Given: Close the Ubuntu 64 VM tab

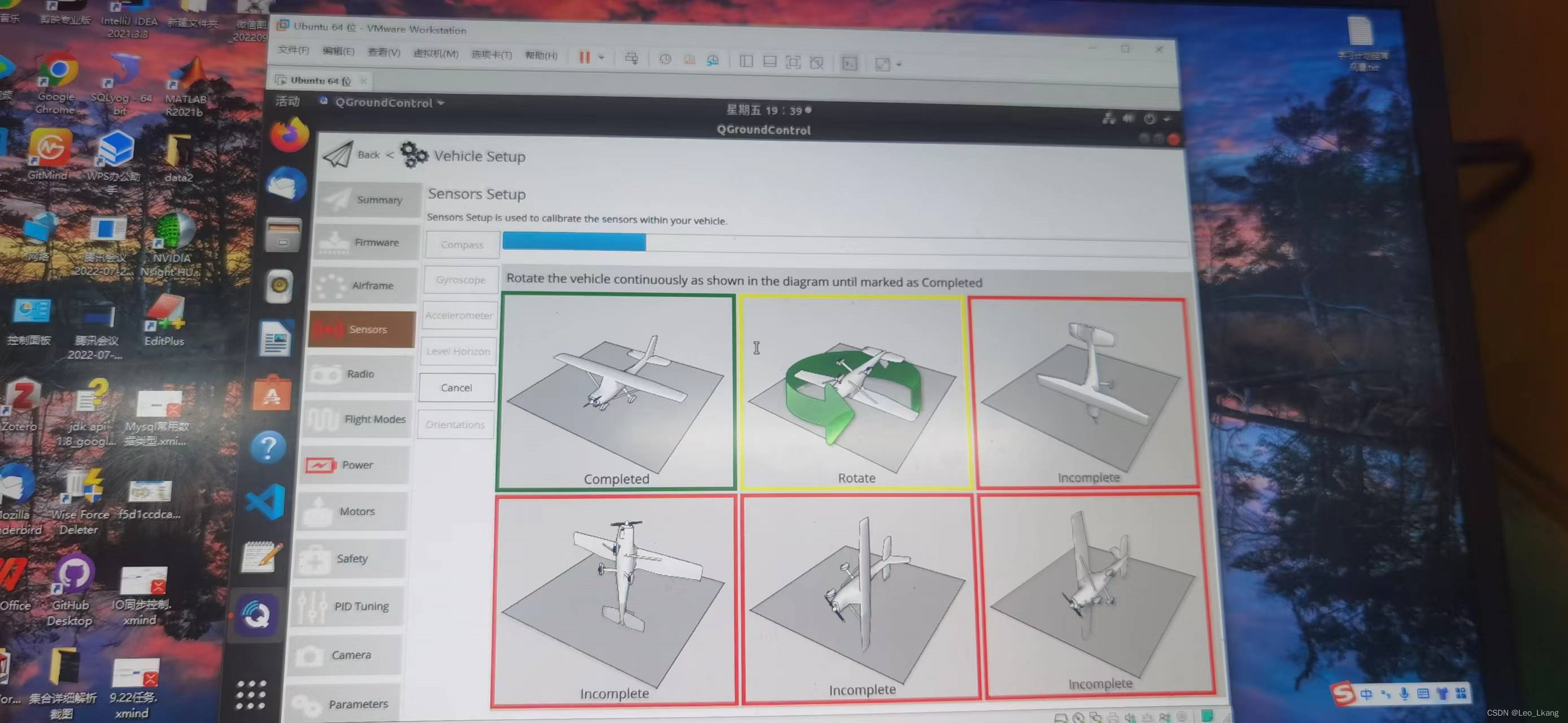Looking at the screenshot, I should coord(363,81).
